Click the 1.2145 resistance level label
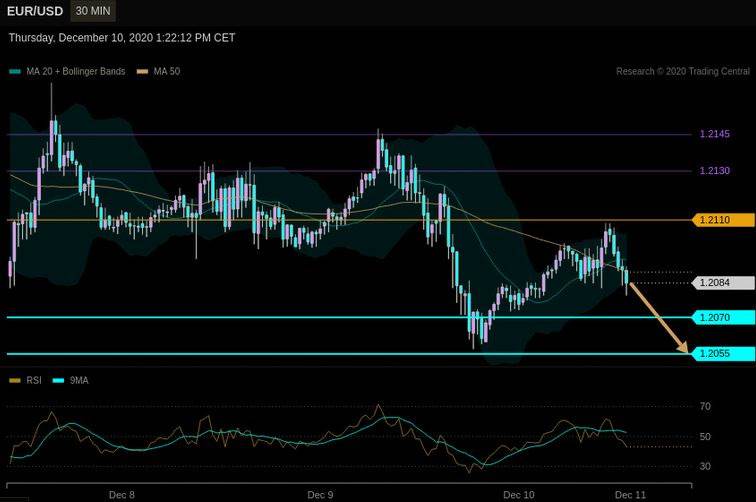Screen dimensions: 756x502 (715, 134)
